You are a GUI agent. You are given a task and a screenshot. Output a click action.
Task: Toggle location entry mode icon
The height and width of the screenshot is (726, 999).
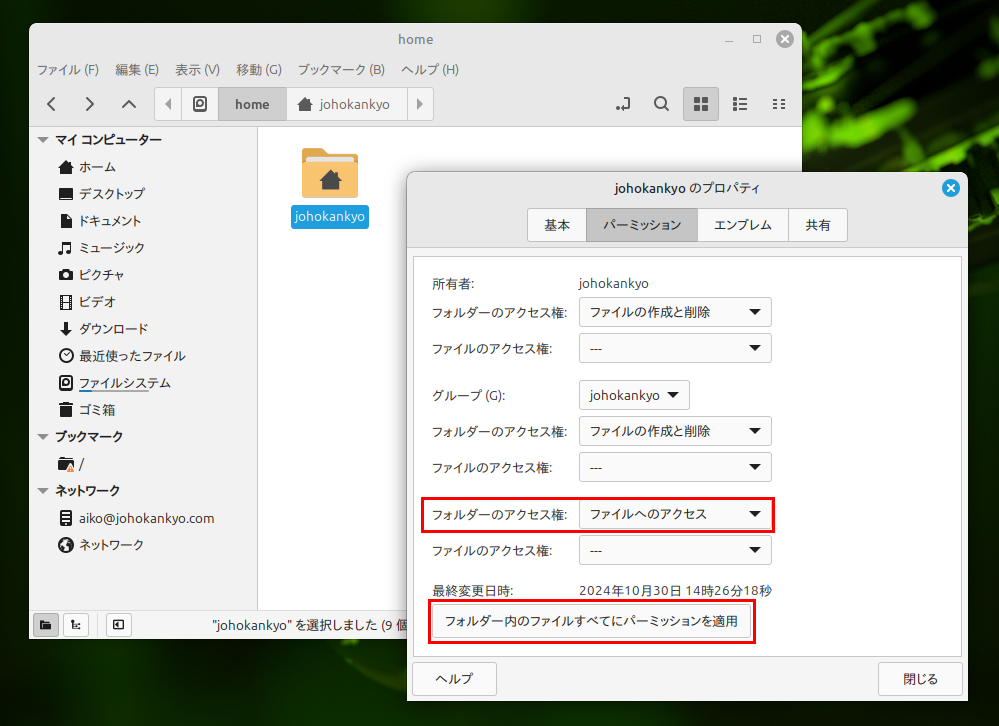point(623,104)
